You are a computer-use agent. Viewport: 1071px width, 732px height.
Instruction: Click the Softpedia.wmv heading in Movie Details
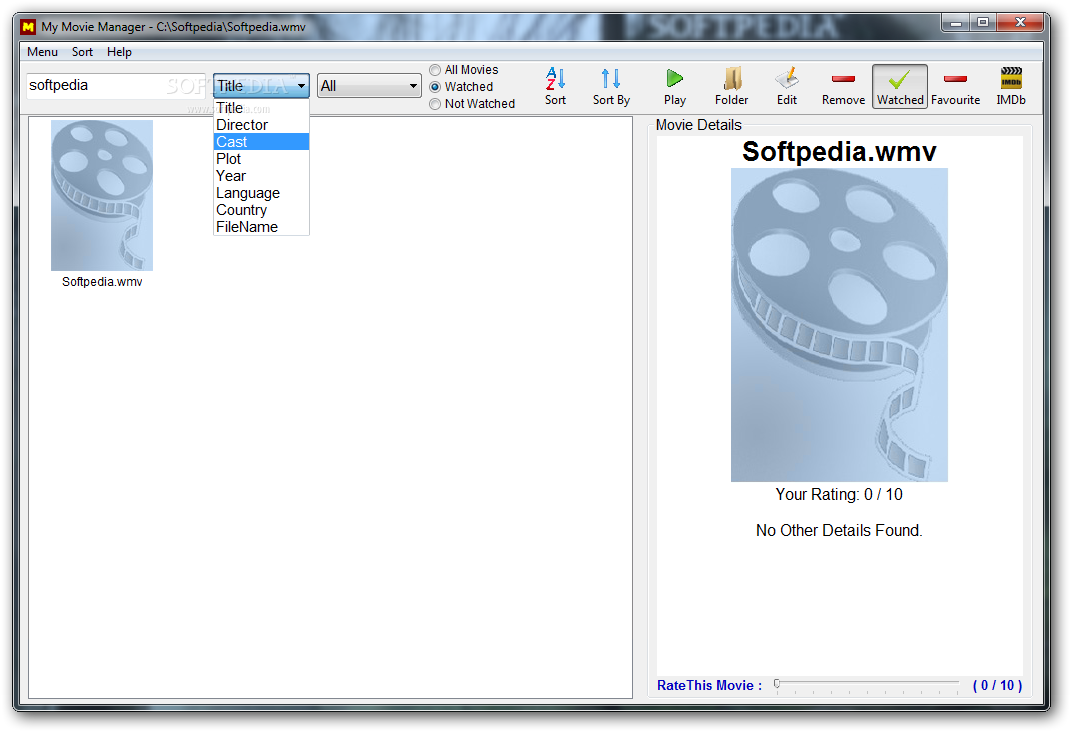(839, 152)
